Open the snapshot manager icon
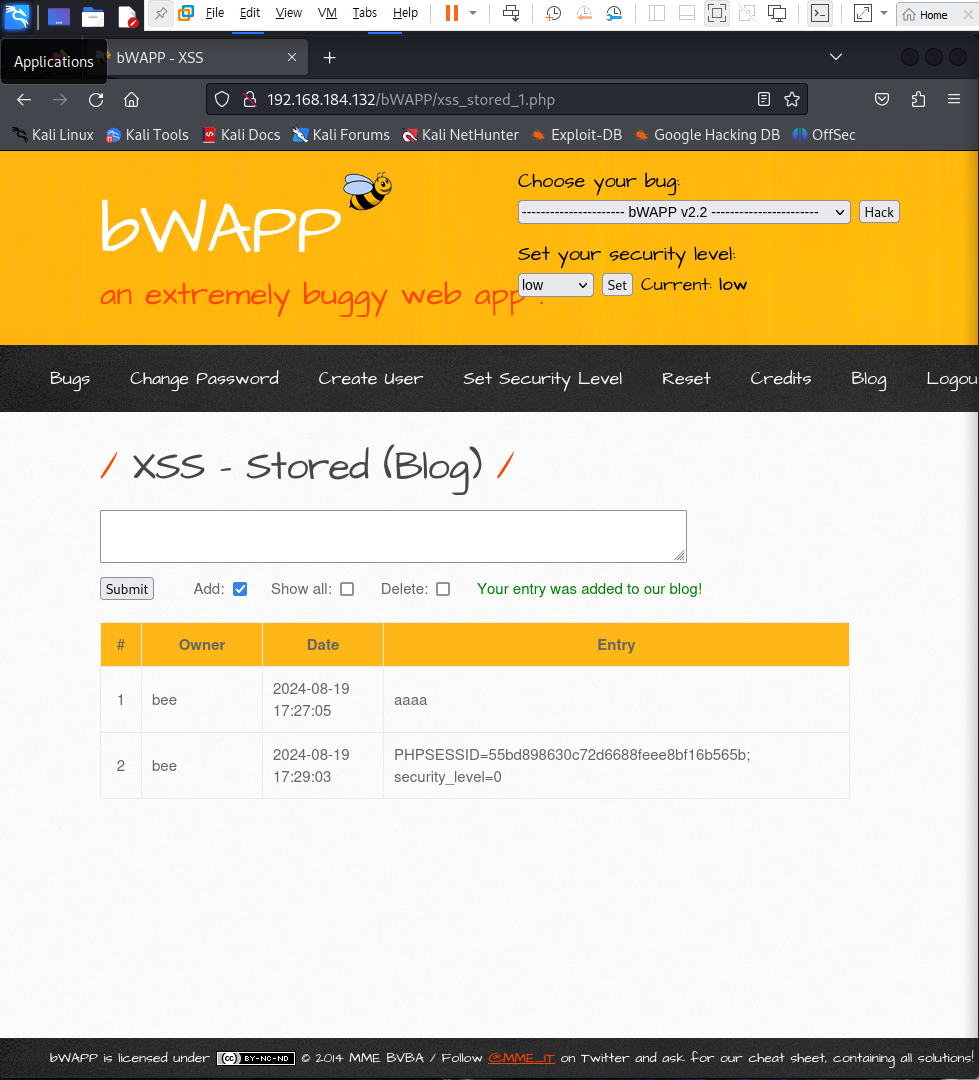 (614, 13)
